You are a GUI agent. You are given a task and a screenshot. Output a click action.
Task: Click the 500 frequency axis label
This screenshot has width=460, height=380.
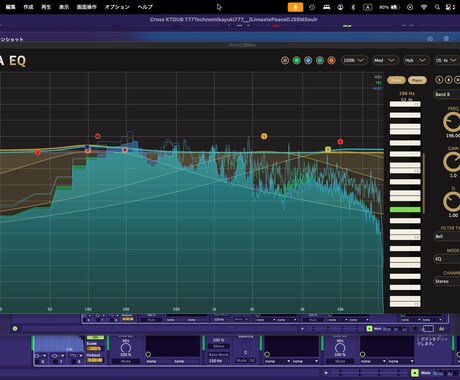click(176, 309)
